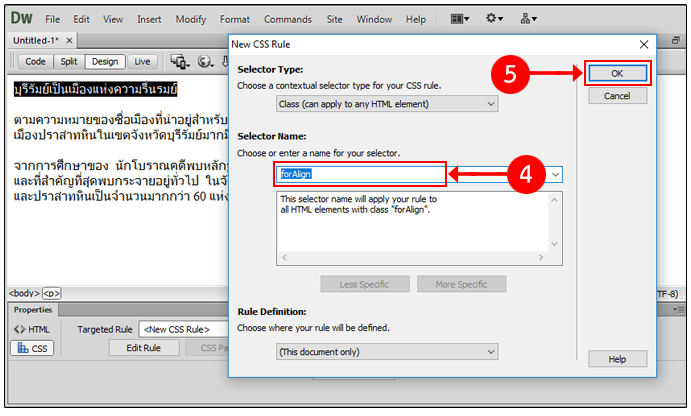Open the Modify menu
The width and height of the screenshot is (691, 416).
190,19
